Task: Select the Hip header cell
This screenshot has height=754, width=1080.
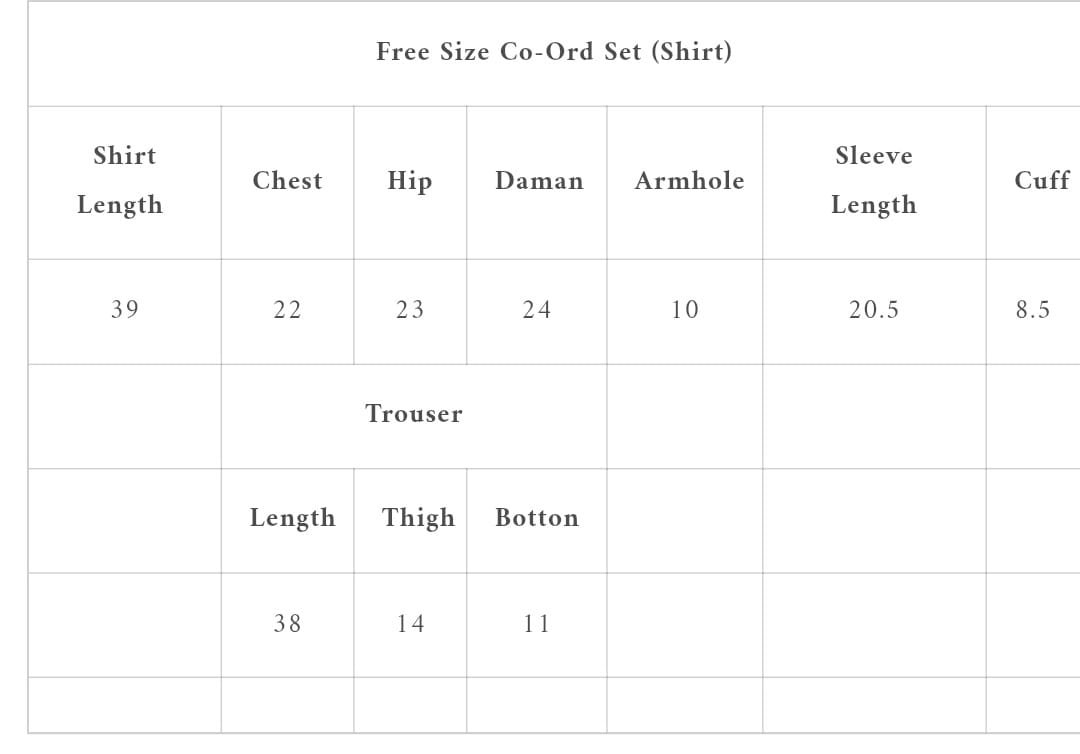Action: pyautogui.click(x=410, y=181)
